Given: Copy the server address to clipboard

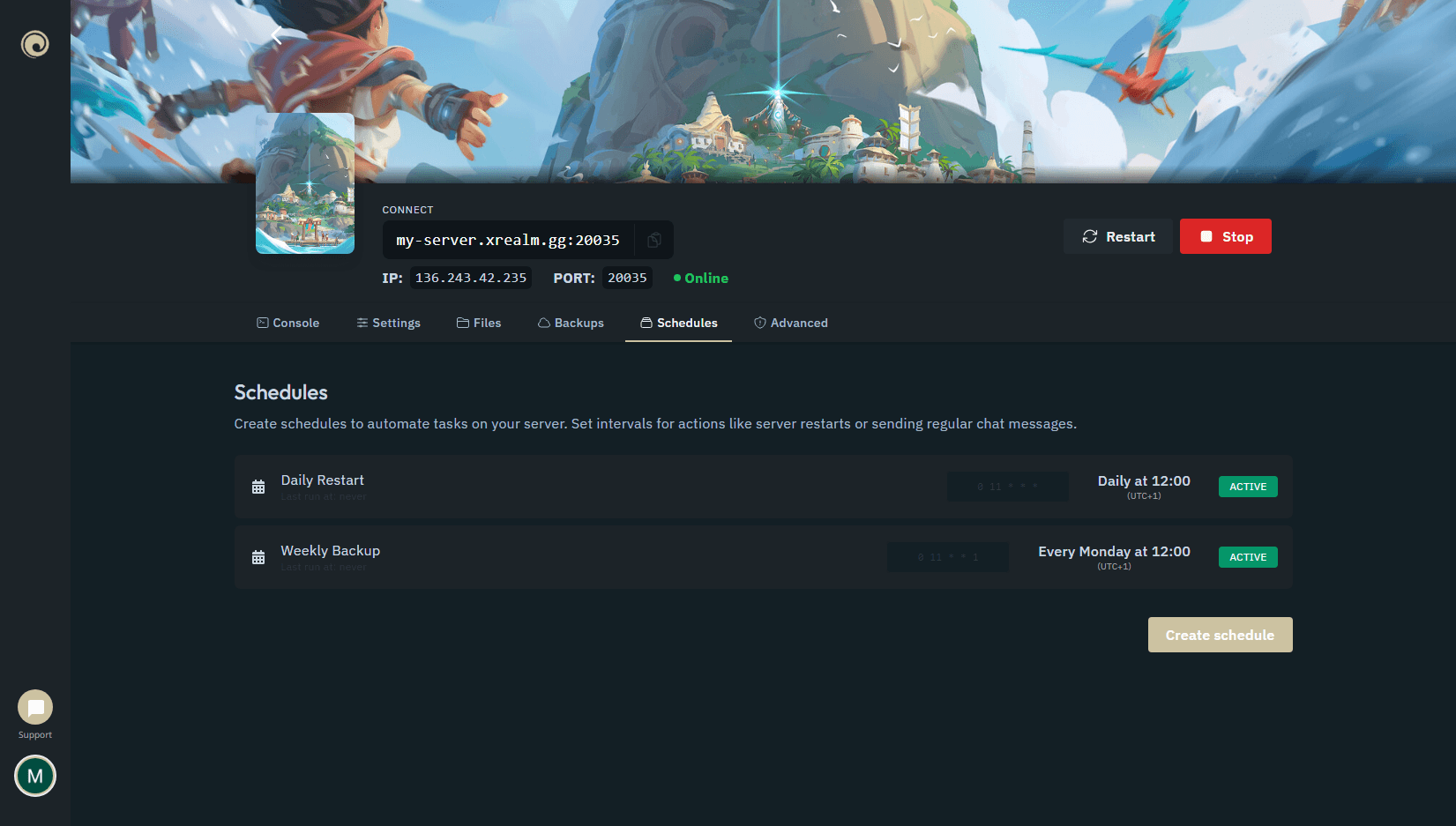Looking at the screenshot, I should (x=654, y=240).
